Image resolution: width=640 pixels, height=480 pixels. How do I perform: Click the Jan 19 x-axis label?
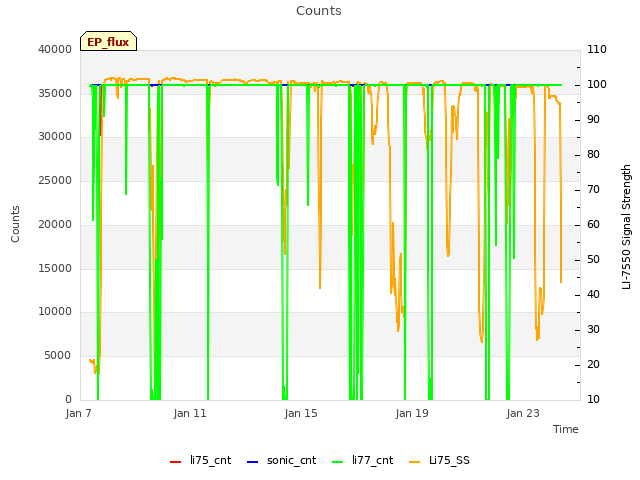coord(412,413)
